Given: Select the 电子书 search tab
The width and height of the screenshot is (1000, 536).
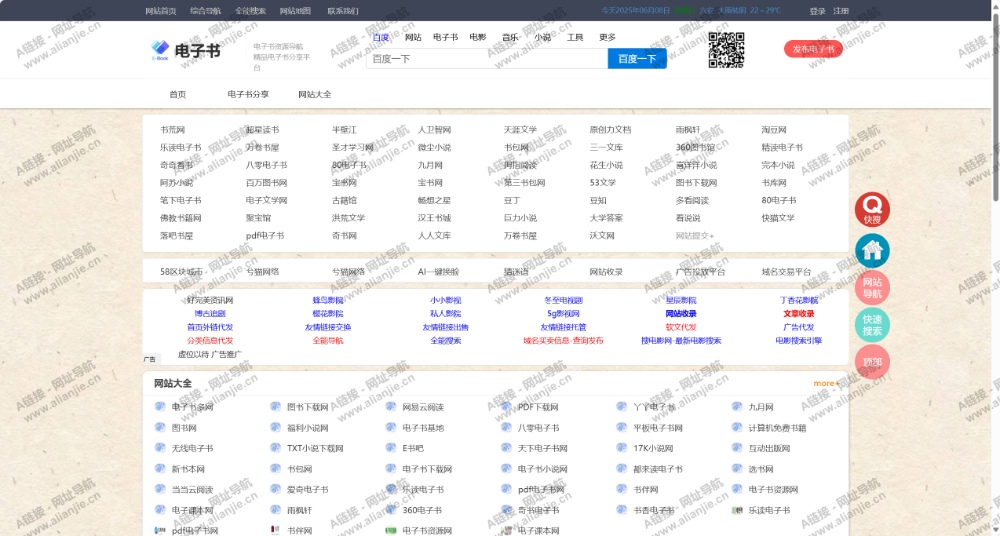Looking at the screenshot, I should point(445,37).
